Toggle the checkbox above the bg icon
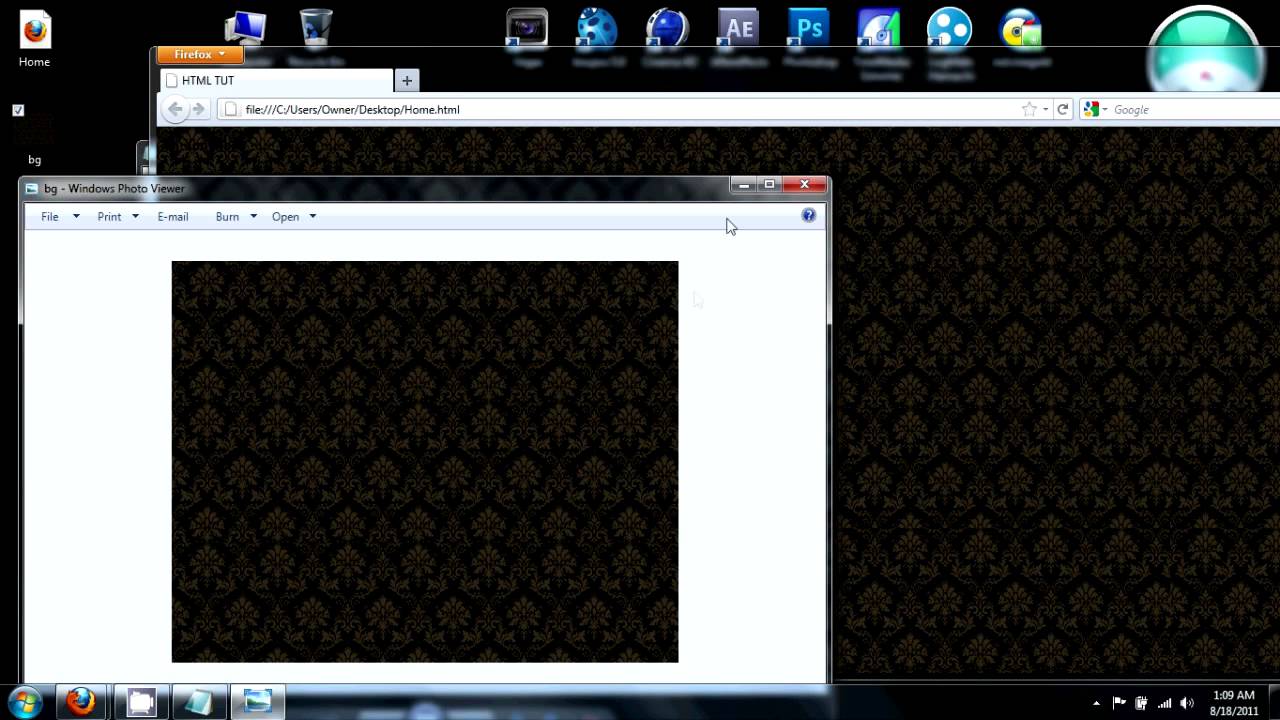This screenshot has height=720, width=1280. point(18,110)
